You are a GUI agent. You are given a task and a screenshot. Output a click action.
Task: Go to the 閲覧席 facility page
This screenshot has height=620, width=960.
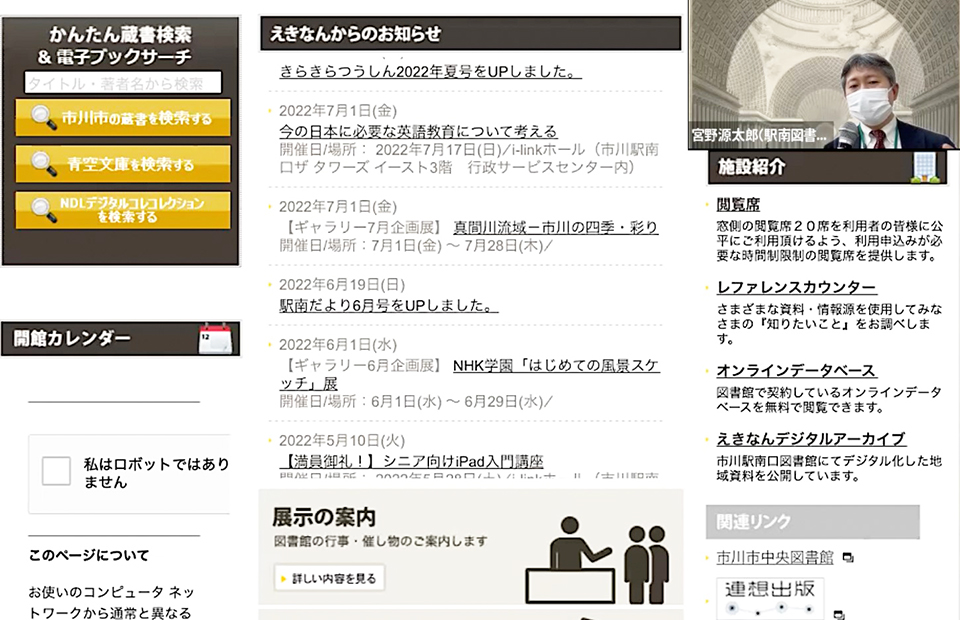tap(738, 204)
